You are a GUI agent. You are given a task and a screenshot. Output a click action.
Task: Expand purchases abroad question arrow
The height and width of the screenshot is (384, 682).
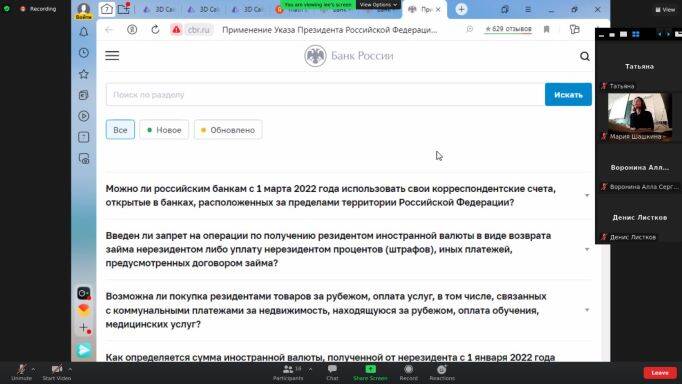pyautogui.click(x=587, y=310)
